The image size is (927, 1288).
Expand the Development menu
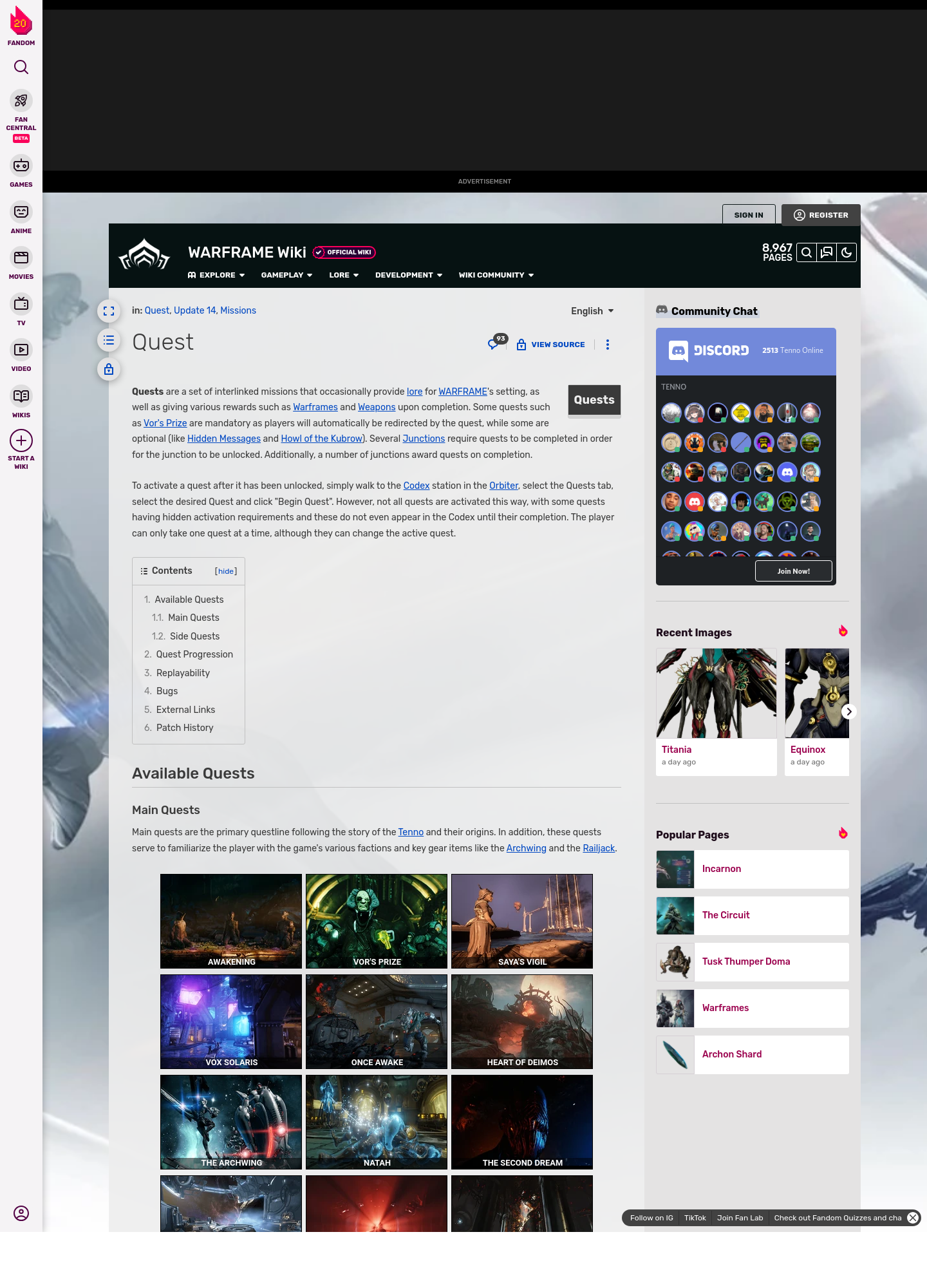coord(409,275)
